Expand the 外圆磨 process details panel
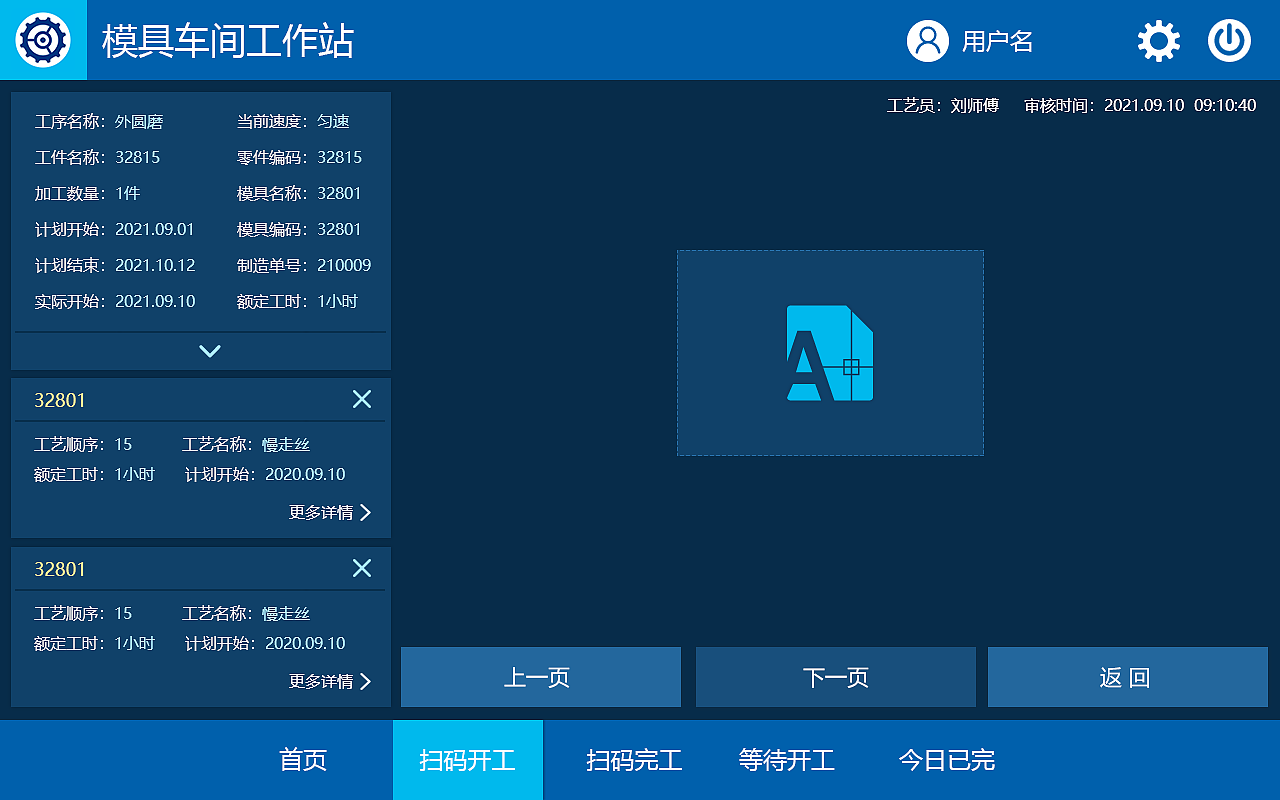1280x800 pixels. click(x=209, y=351)
